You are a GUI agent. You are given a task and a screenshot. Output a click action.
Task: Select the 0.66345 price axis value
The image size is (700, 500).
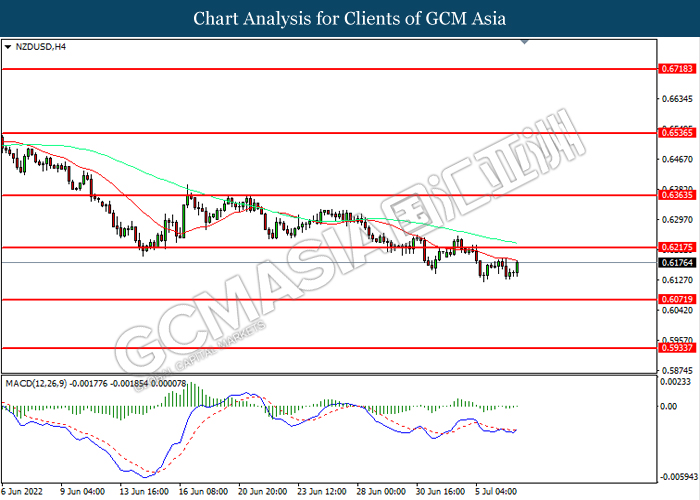pyautogui.click(x=677, y=99)
